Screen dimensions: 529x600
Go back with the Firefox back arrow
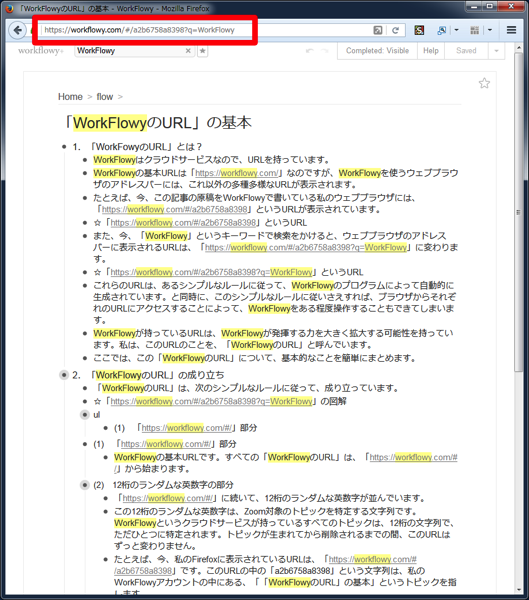17,30
